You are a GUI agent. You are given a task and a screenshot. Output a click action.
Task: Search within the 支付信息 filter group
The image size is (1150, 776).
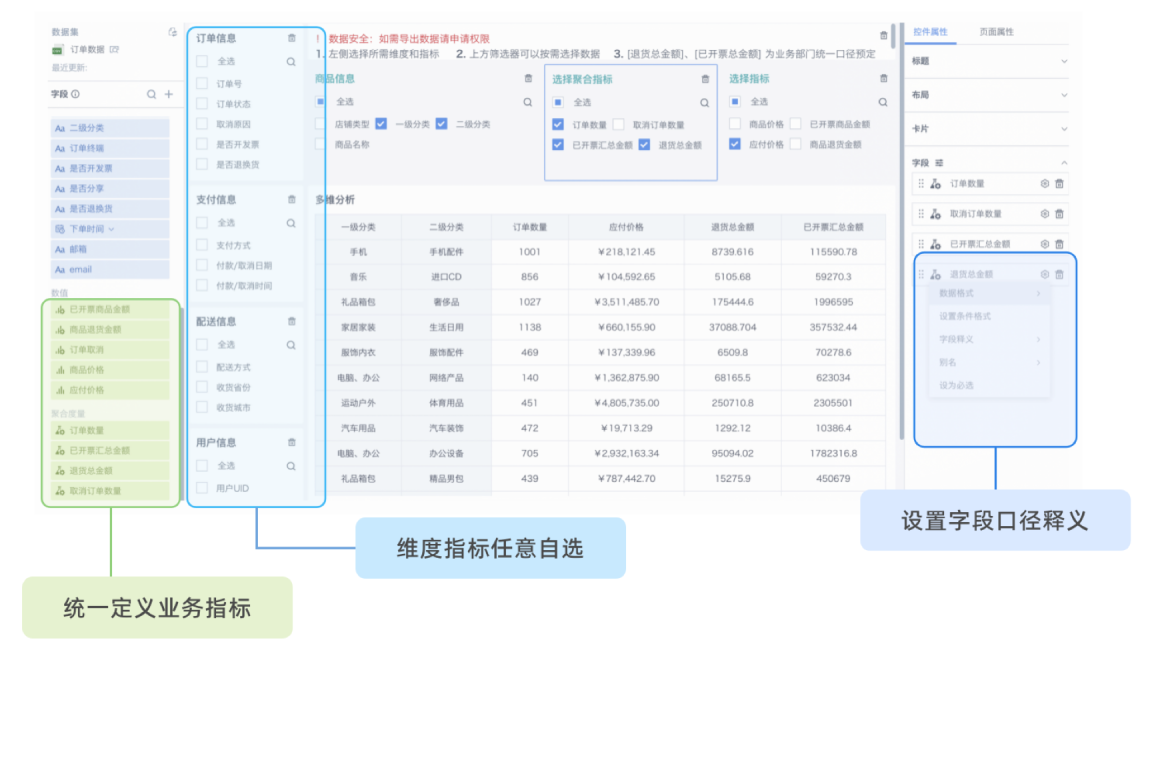coord(291,223)
